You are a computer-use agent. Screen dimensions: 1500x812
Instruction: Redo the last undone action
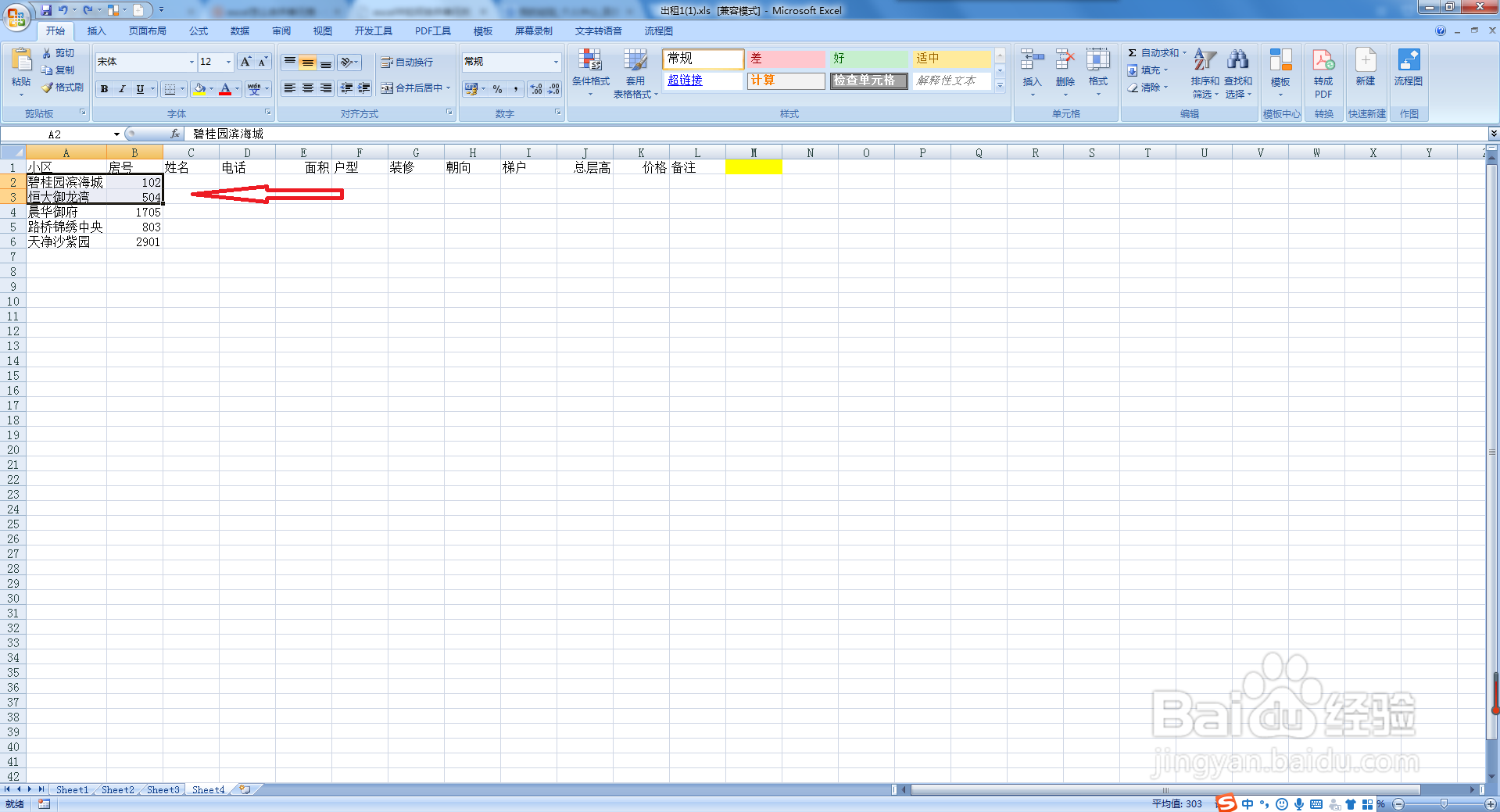click(x=88, y=10)
